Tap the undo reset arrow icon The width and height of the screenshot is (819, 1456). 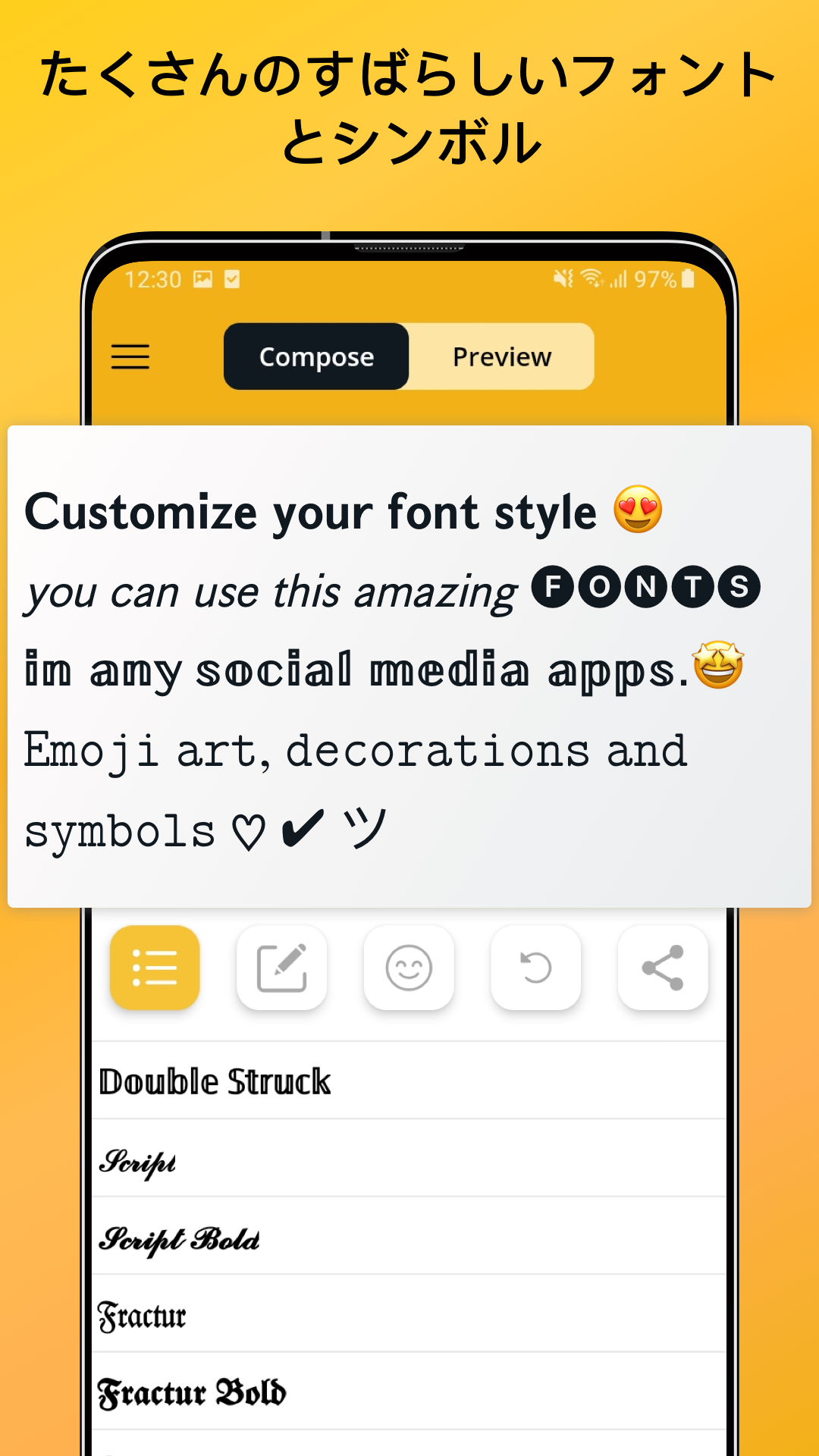pyautogui.click(x=535, y=968)
